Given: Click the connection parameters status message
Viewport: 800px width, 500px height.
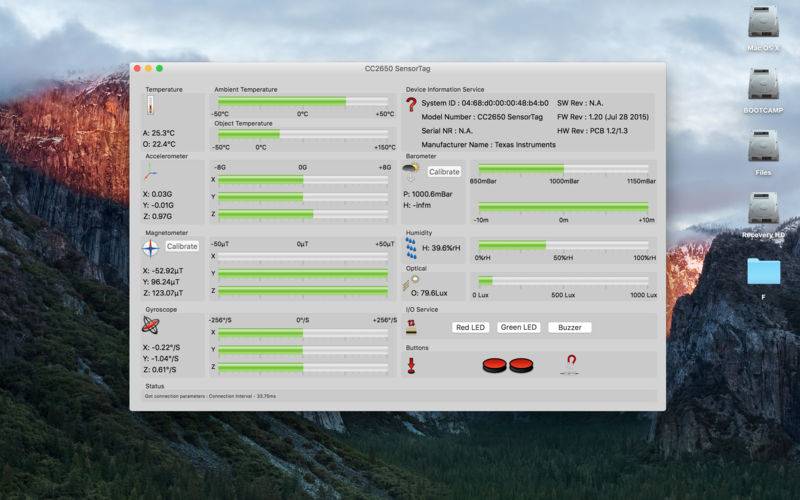Looking at the screenshot, I should pos(210,396).
